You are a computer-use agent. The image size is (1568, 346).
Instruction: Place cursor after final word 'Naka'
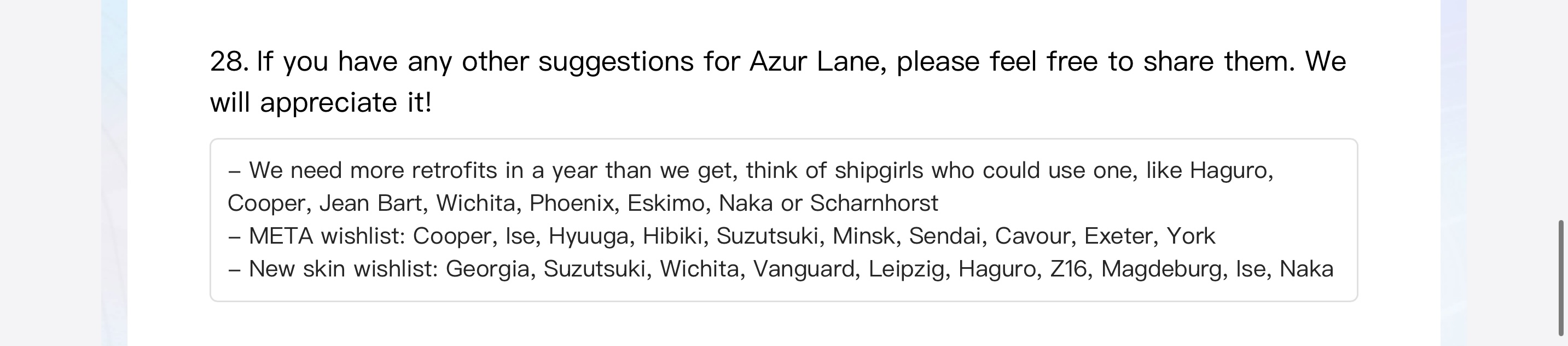1334,269
